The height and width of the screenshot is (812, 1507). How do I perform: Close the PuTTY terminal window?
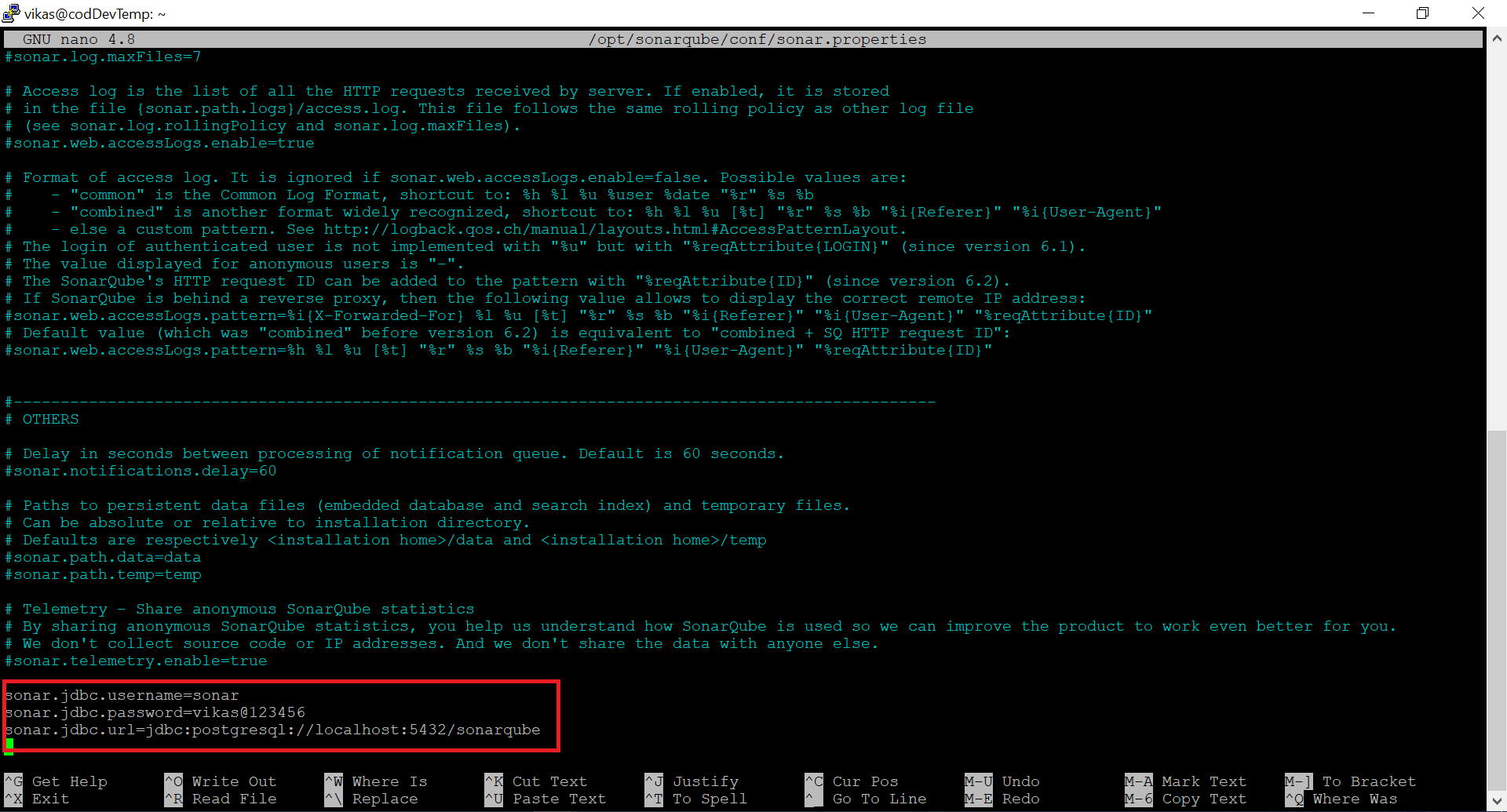click(1478, 13)
